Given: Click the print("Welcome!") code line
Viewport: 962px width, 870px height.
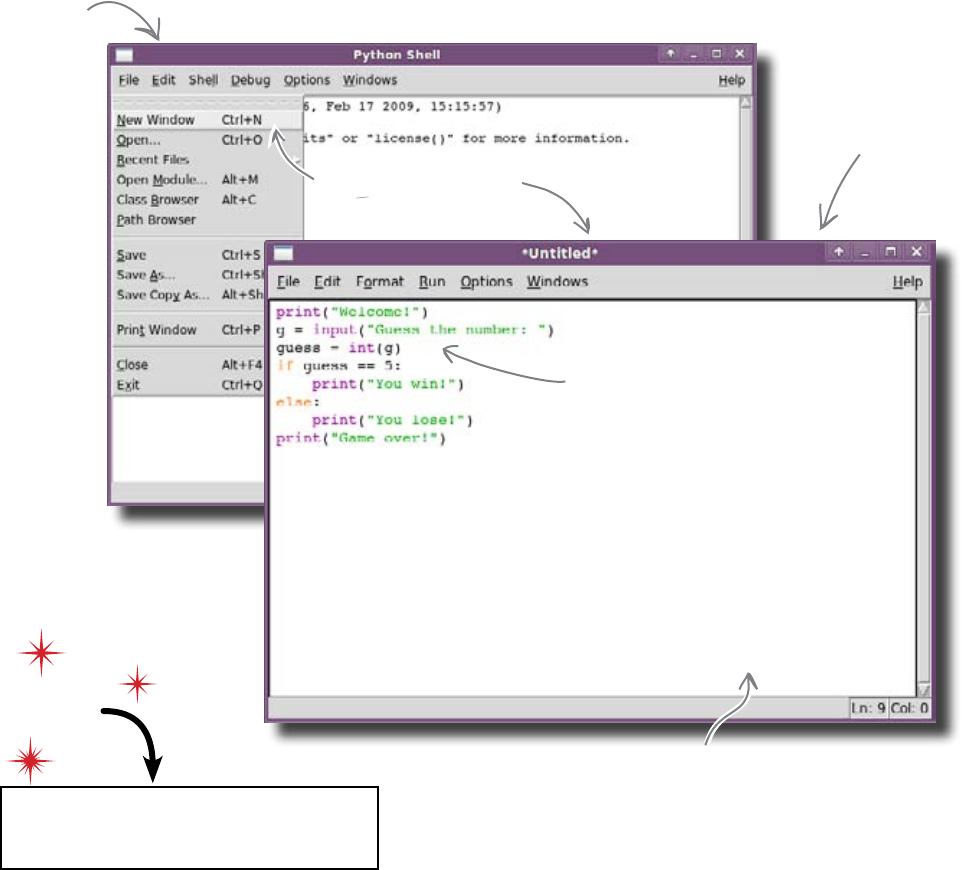Looking at the screenshot, I should [352, 312].
